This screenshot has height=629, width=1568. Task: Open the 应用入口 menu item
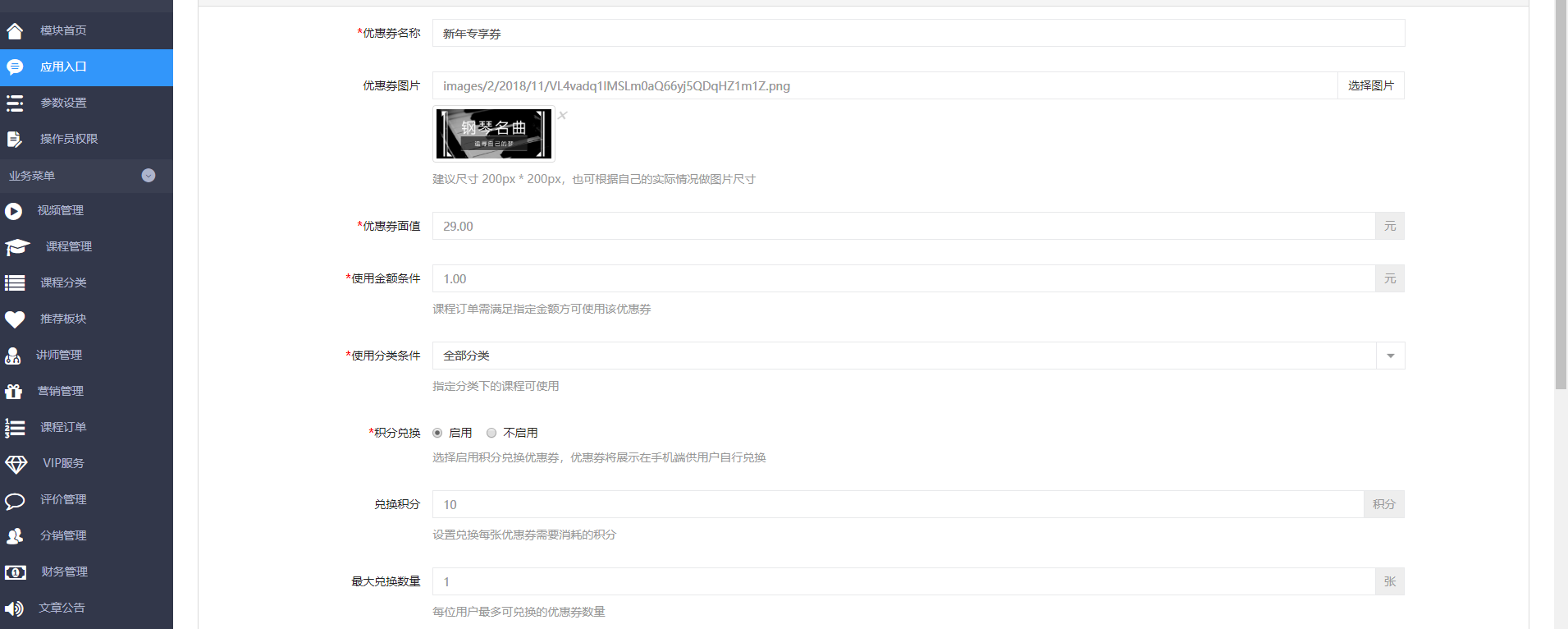click(x=86, y=67)
